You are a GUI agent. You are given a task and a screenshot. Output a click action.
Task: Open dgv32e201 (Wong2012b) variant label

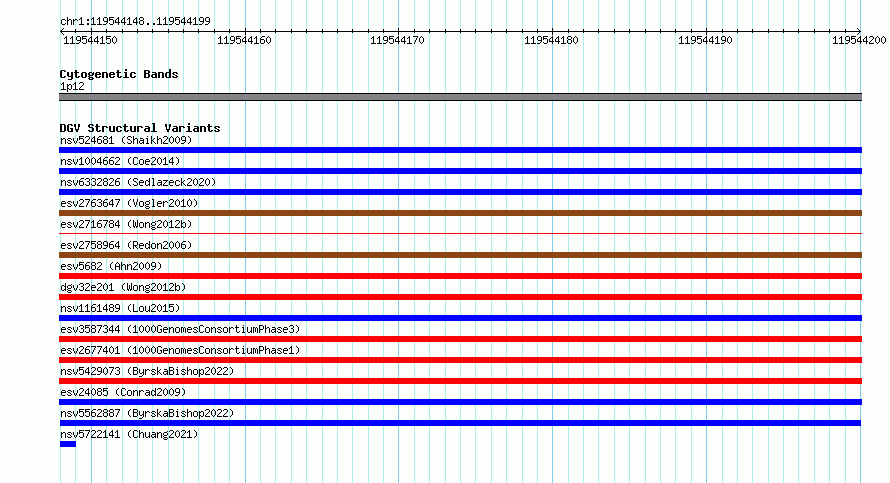(x=123, y=287)
